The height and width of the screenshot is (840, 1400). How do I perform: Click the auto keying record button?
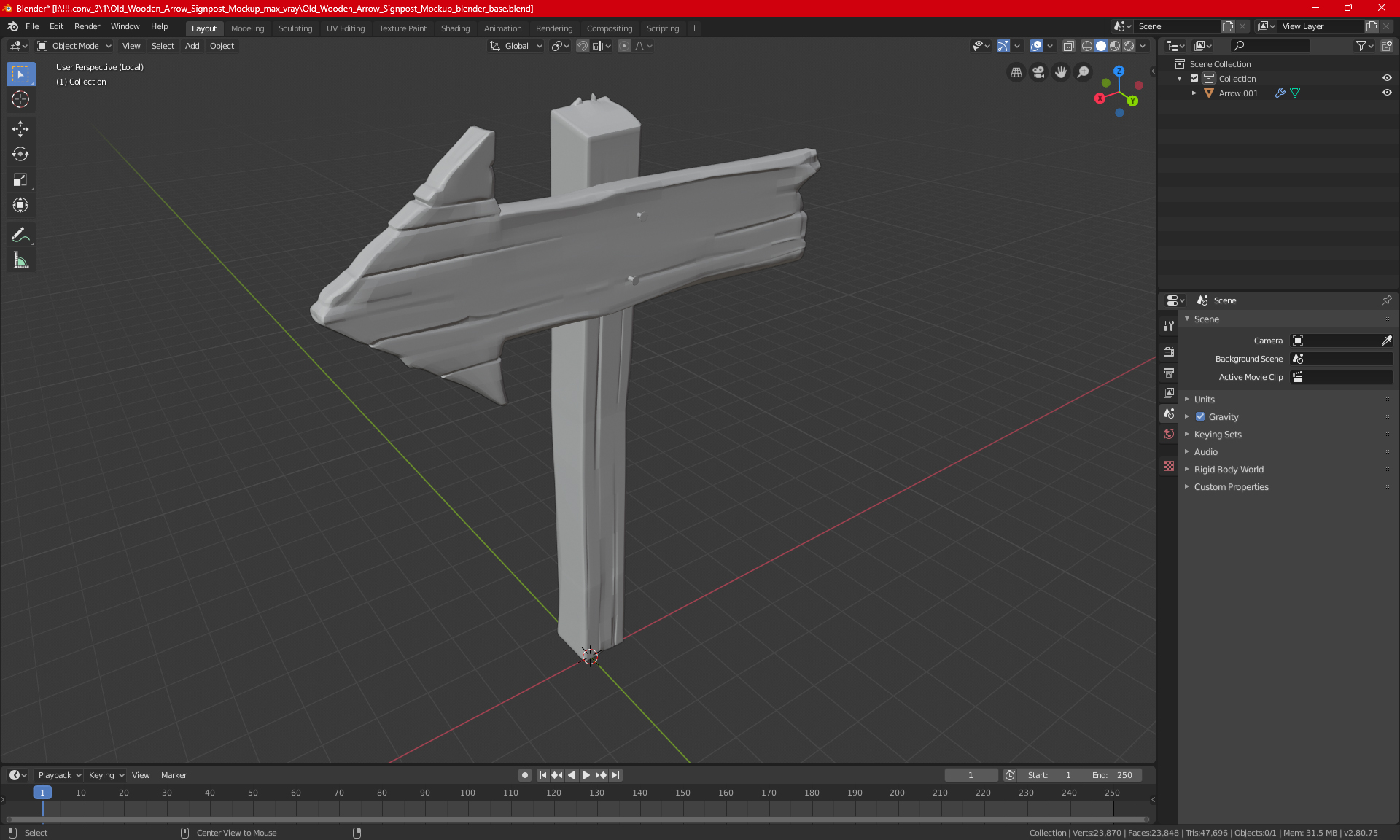point(524,775)
